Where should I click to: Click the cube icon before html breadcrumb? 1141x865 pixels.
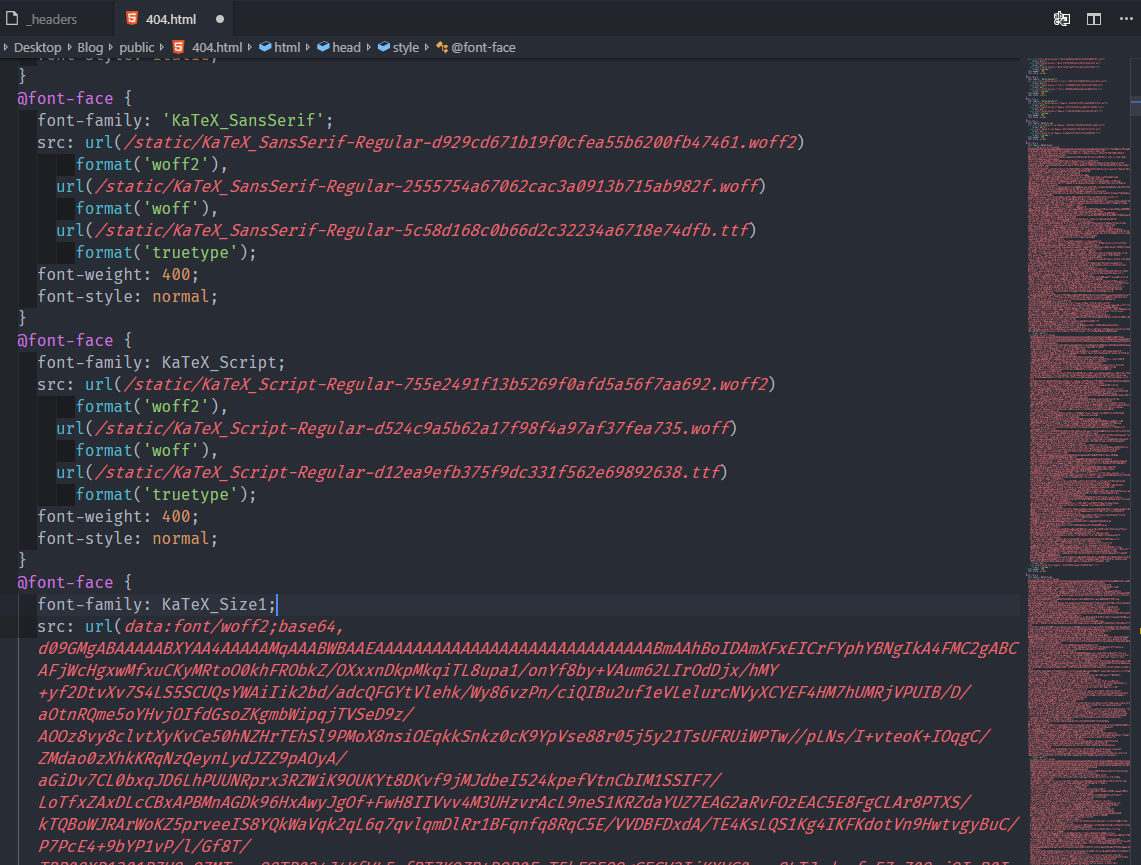pyautogui.click(x=266, y=47)
